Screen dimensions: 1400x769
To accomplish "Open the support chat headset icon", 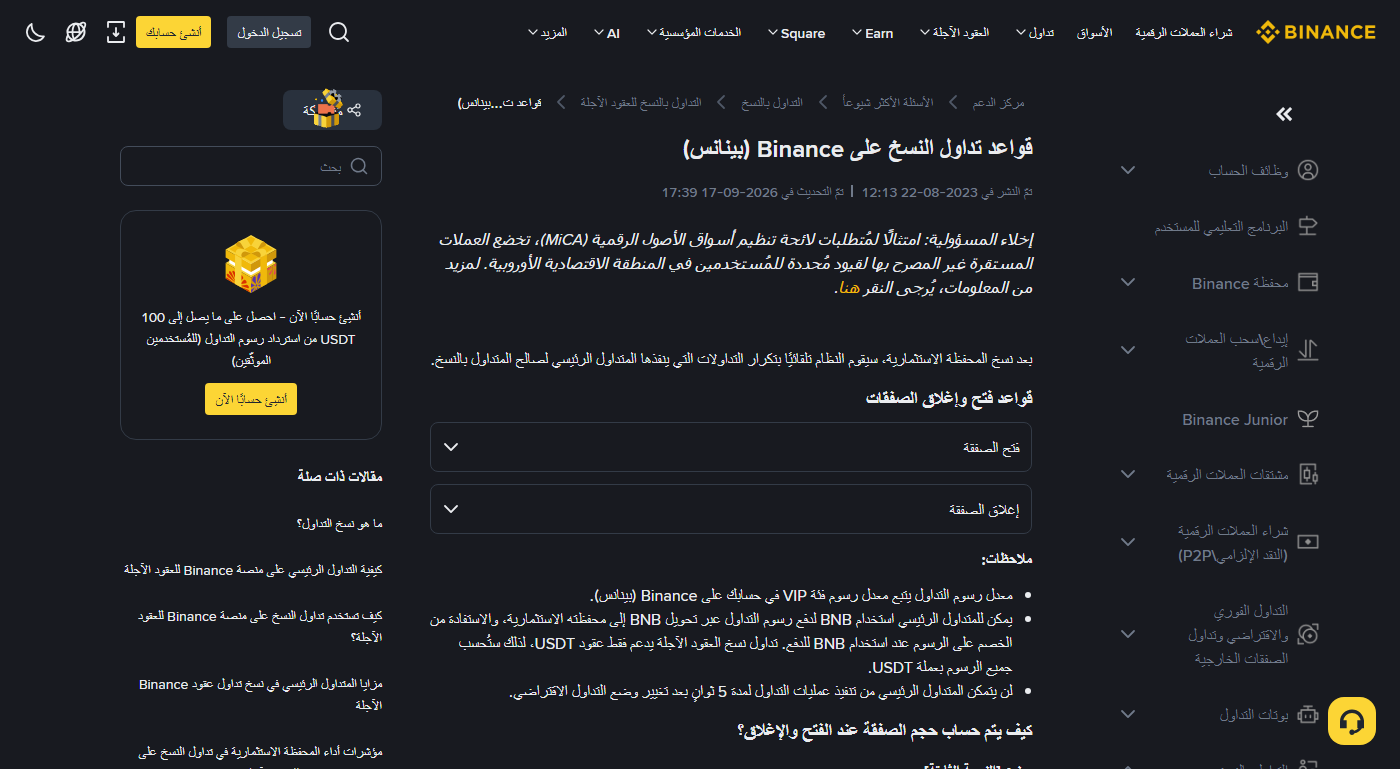I will (x=1352, y=721).
